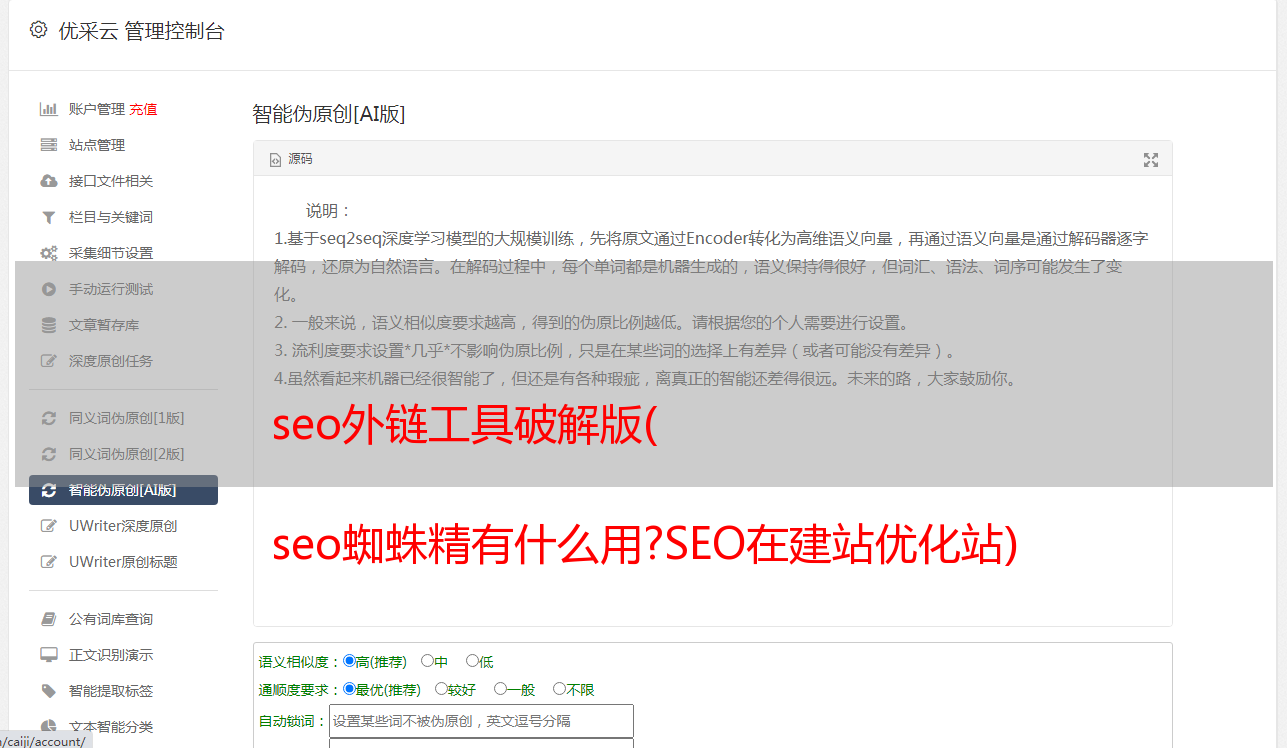Click the gear icon beside 优采云 管理控制台
1287x748 pixels.
[38, 30]
